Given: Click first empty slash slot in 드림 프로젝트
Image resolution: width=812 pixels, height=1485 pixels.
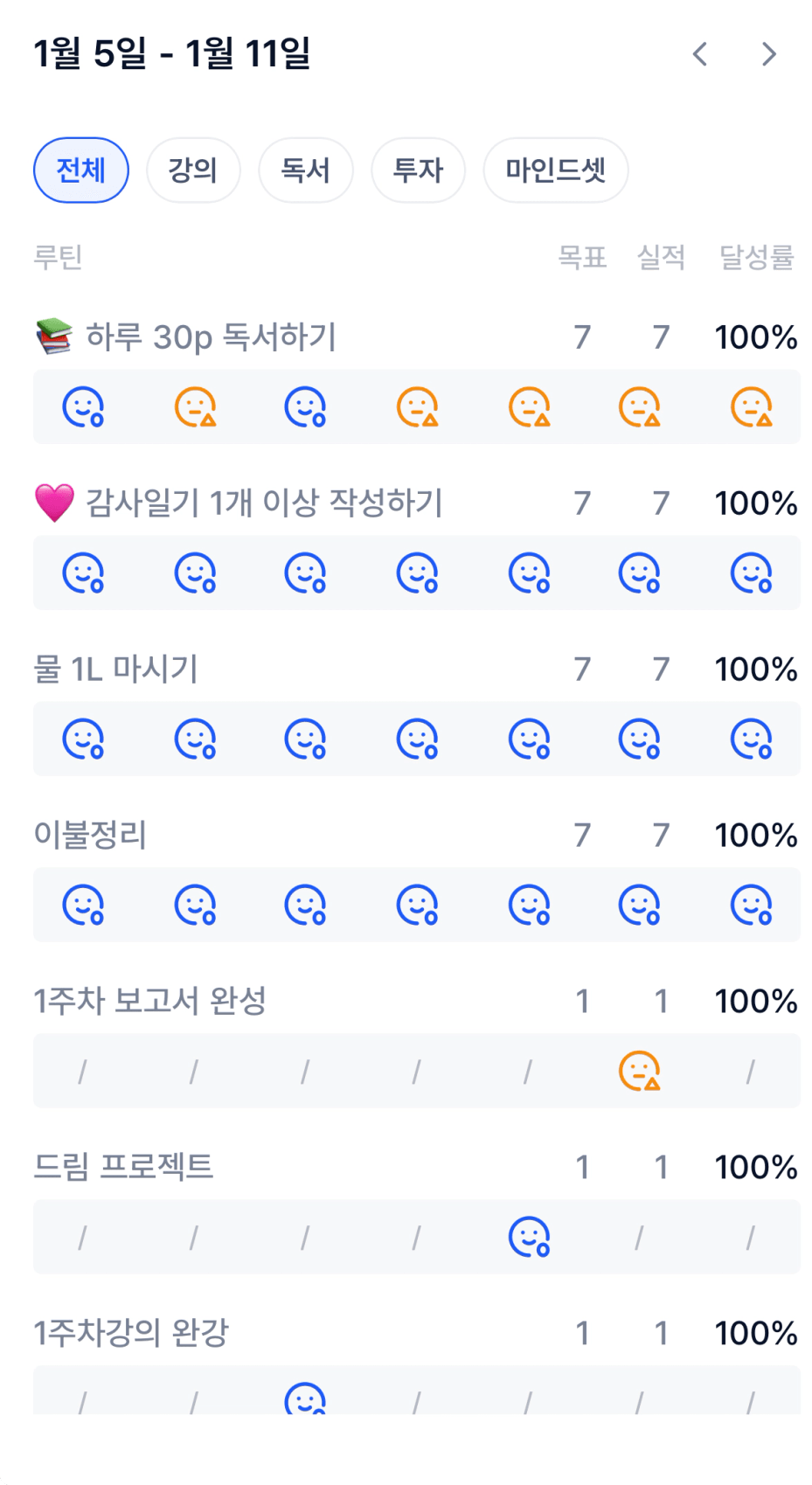Looking at the screenshot, I should click(83, 1238).
